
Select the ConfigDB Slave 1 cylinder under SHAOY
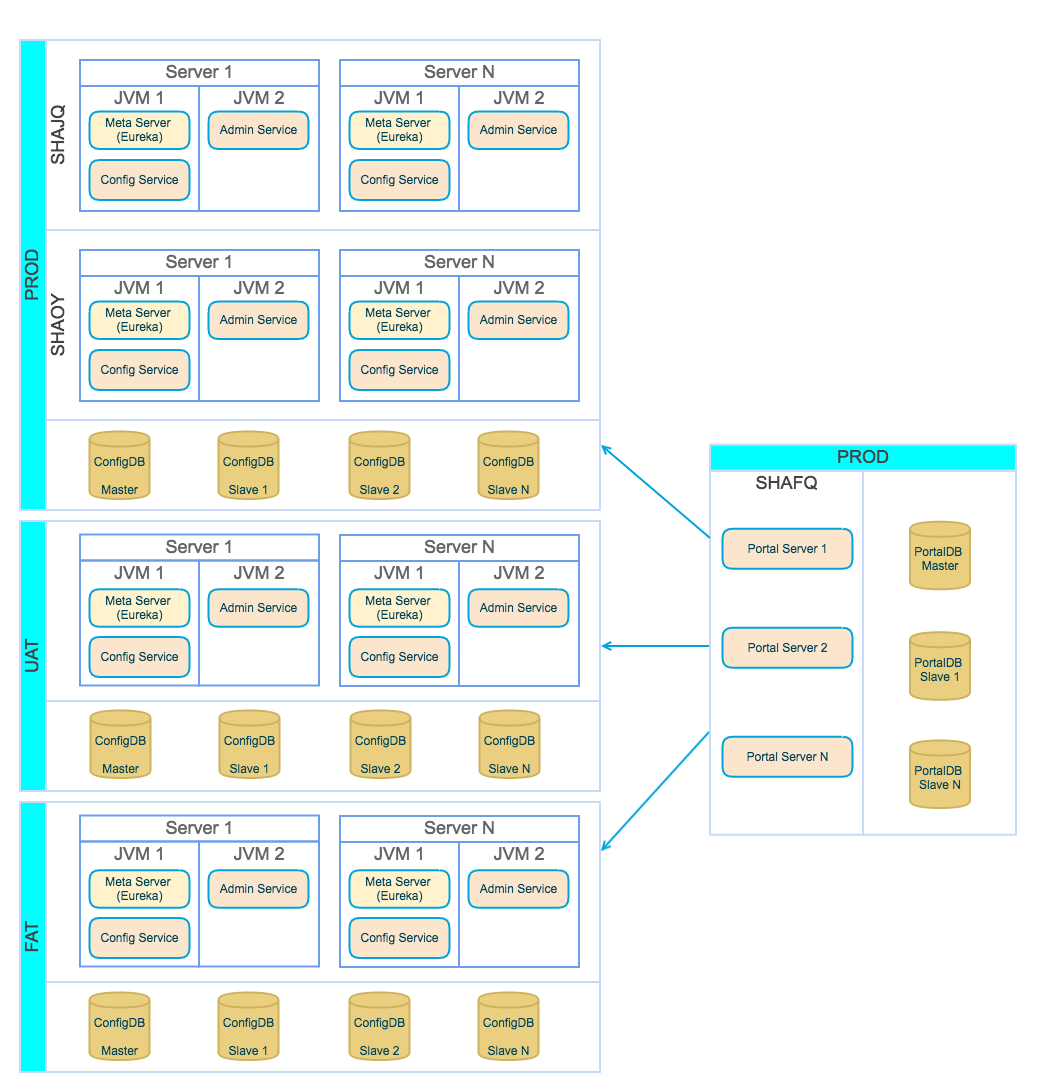point(248,464)
